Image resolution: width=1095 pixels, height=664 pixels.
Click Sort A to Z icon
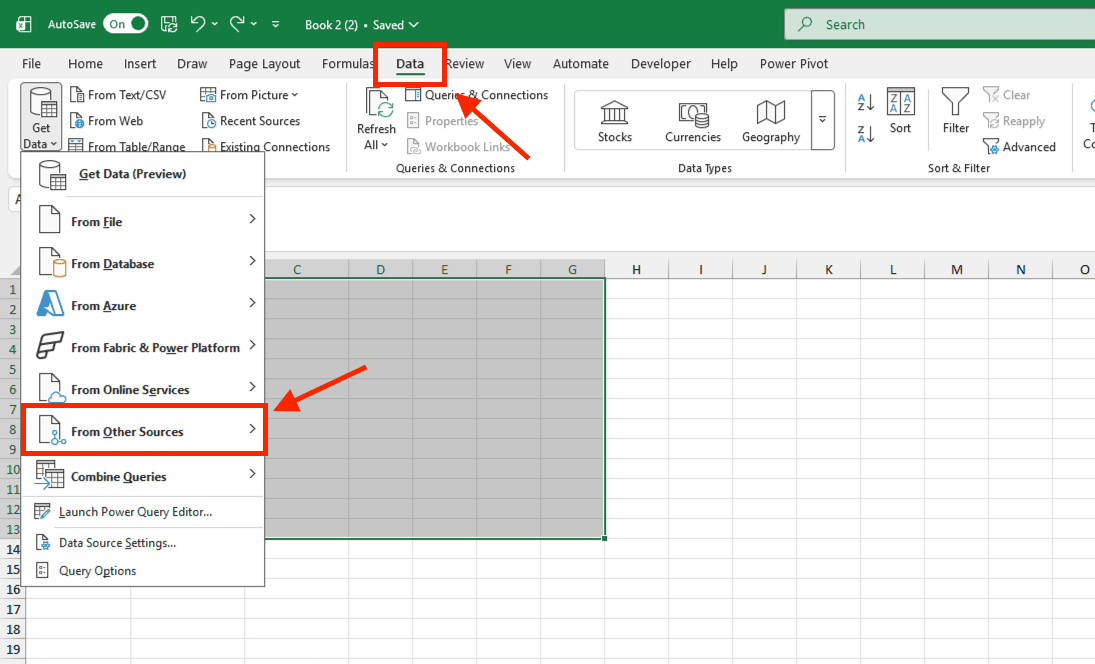pyautogui.click(x=865, y=103)
